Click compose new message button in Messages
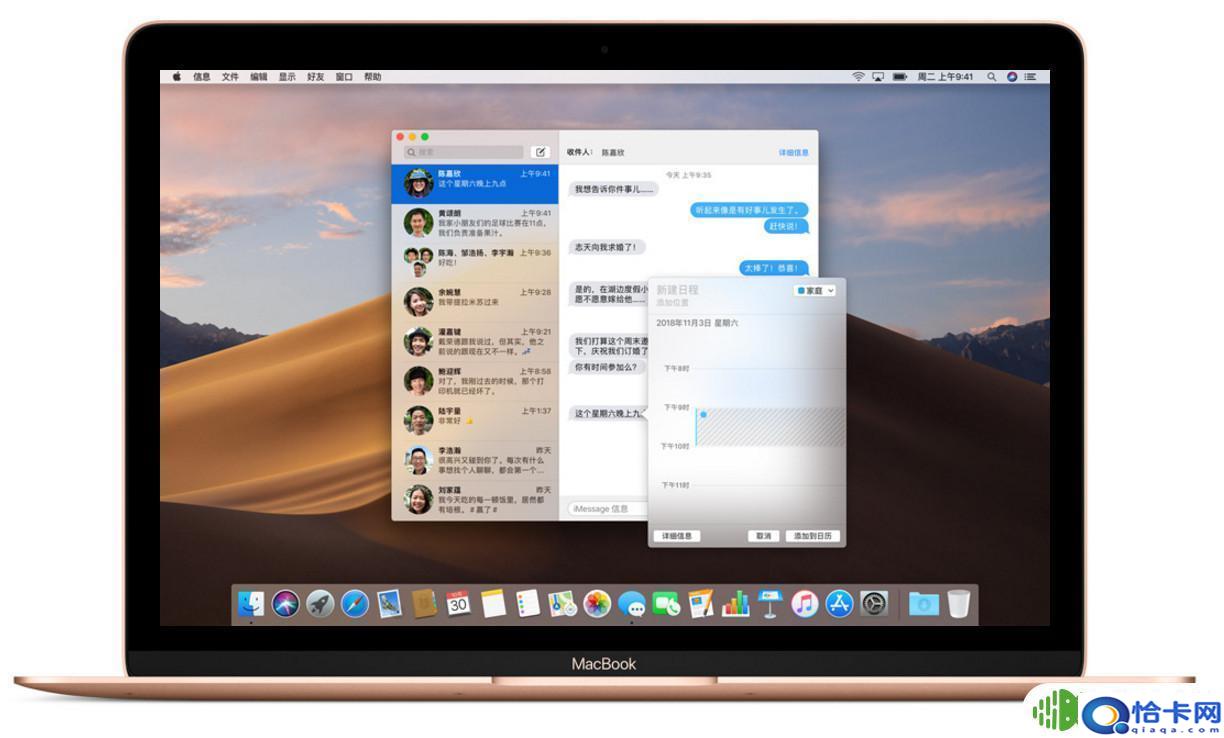 [541, 152]
